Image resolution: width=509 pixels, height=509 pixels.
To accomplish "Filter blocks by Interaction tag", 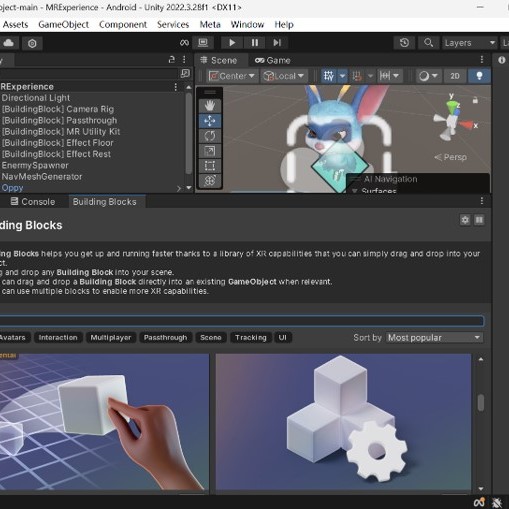I will [58, 337].
